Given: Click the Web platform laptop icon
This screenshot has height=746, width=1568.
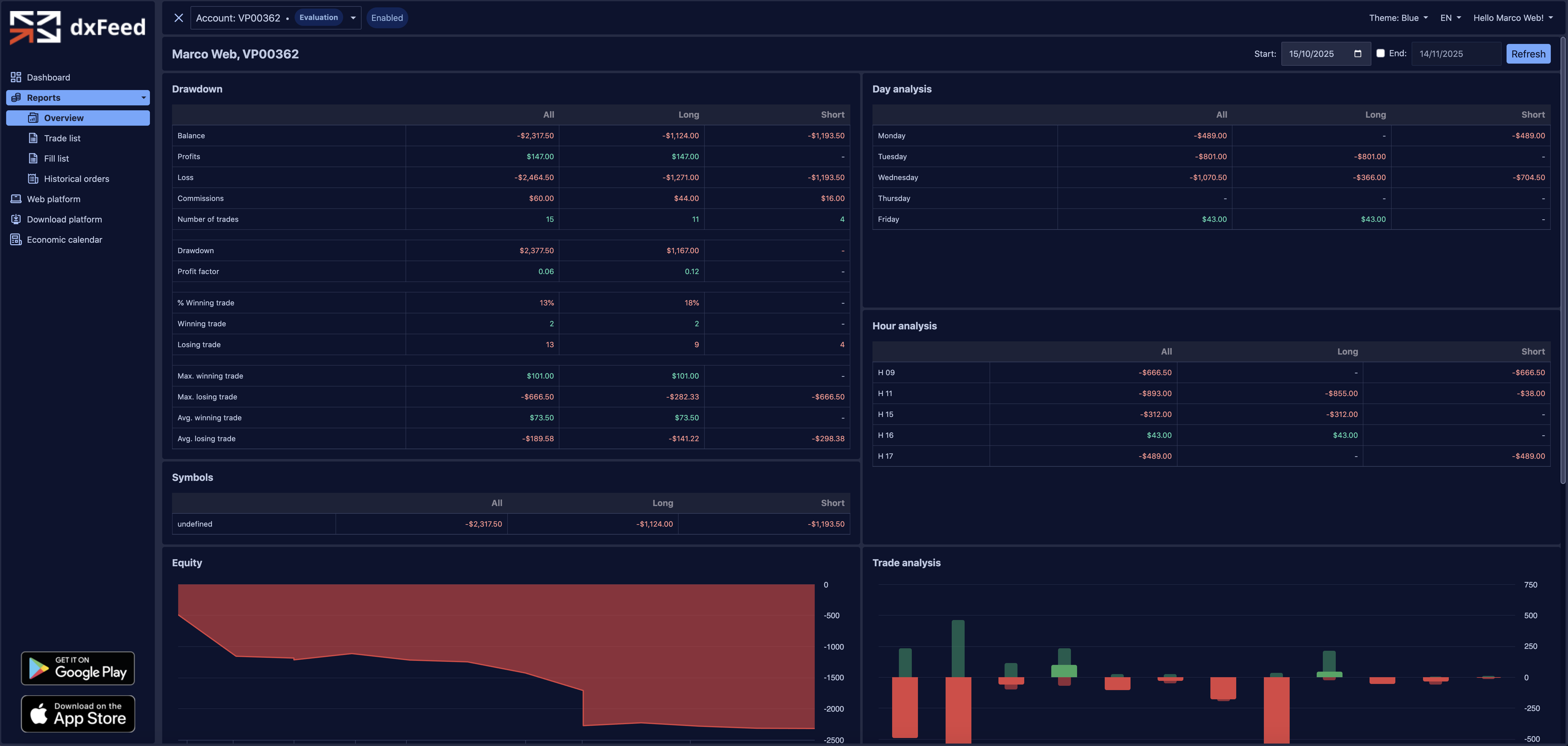Looking at the screenshot, I should coord(16,199).
